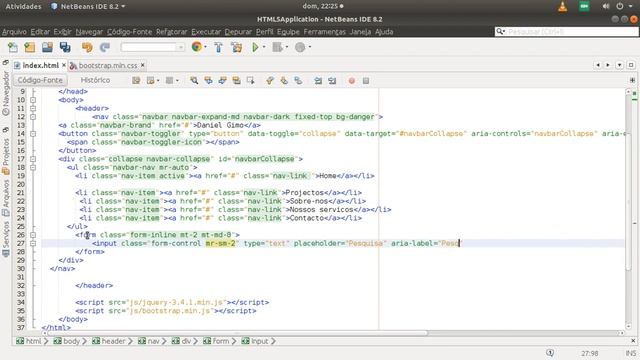Click the Profile Project round icon
The image size is (640, 360).
pyautogui.click(x=300, y=47)
